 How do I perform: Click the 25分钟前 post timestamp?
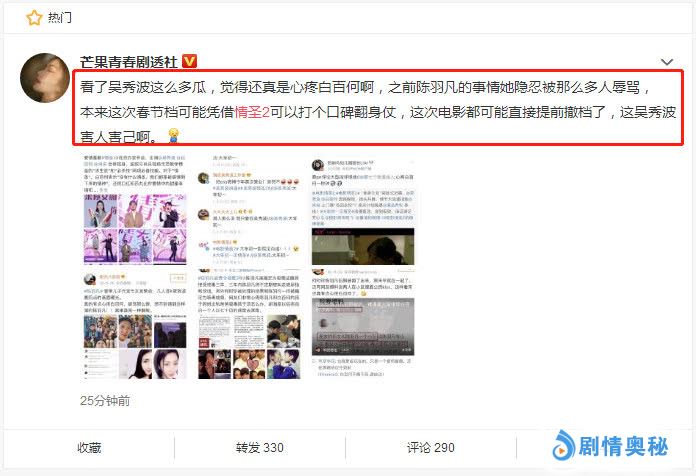[x=104, y=401]
